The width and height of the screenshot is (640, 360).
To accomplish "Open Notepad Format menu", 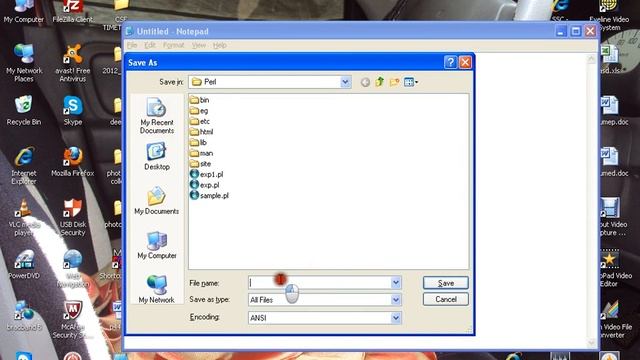I will pyautogui.click(x=173, y=45).
